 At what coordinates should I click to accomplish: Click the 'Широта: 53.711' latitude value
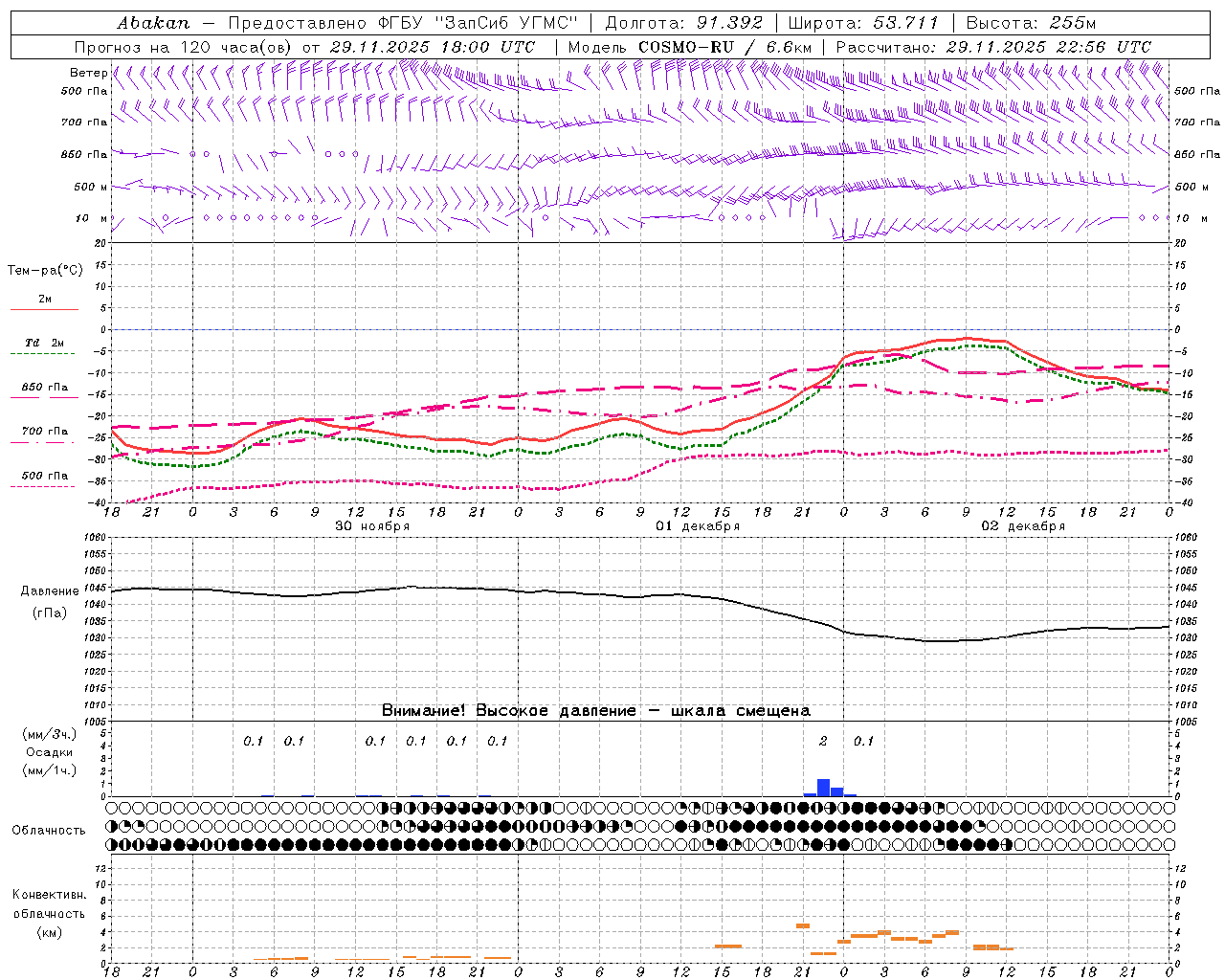tap(863, 22)
